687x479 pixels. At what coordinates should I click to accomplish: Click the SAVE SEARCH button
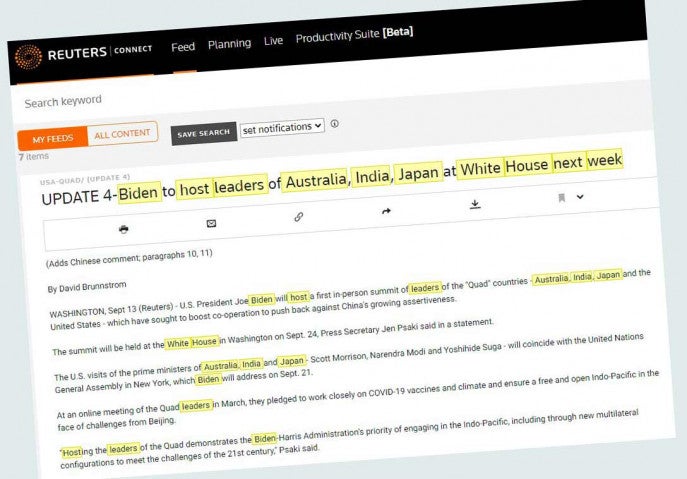click(x=204, y=133)
